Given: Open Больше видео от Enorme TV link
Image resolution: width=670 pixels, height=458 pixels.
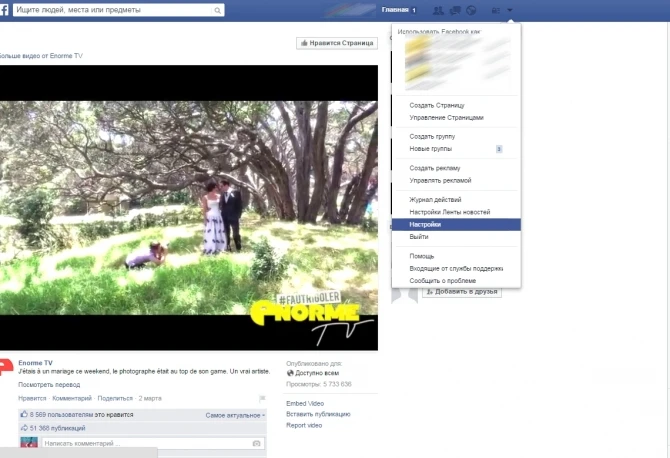Looking at the screenshot, I should tap(41, 56).
